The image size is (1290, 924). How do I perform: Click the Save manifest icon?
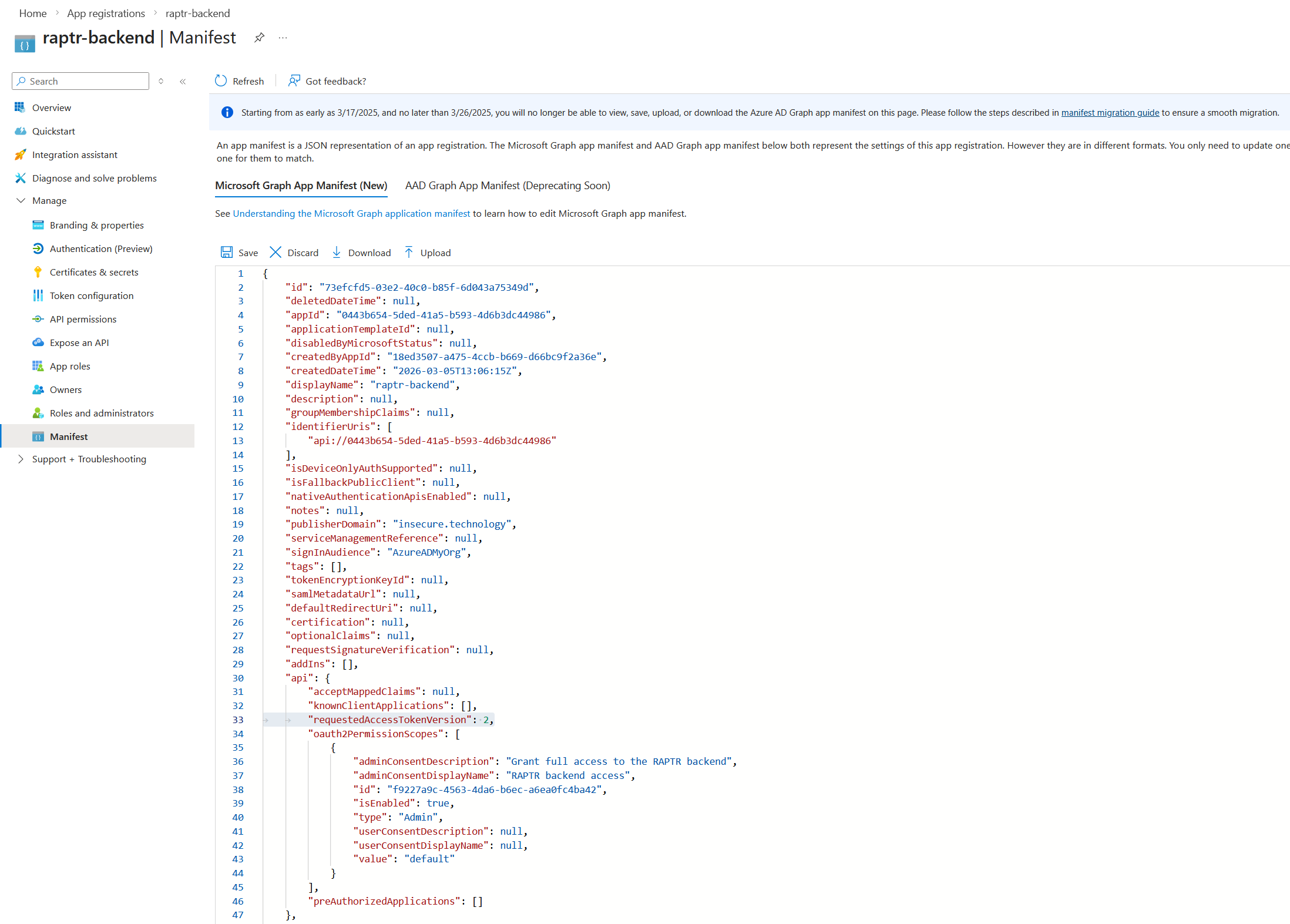pos(226,253)
